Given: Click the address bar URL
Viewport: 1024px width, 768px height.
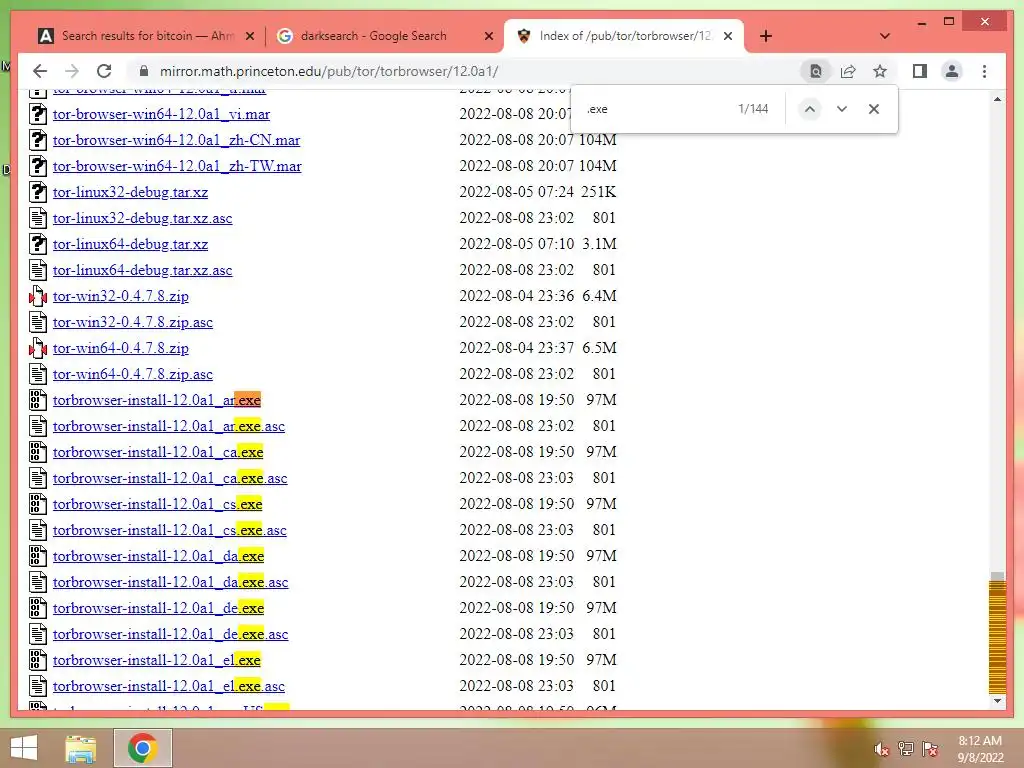Looking at the screenshot, I should point(329,71).
